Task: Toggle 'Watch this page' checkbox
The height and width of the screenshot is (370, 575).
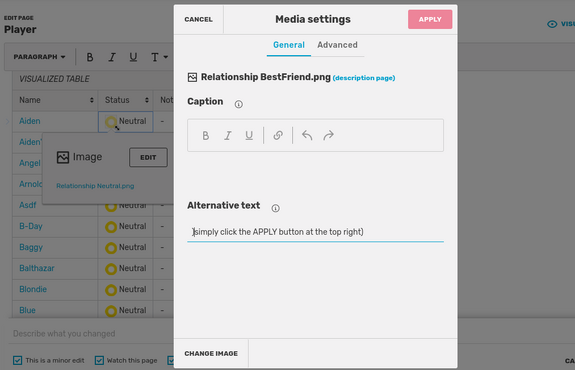Action: pyautogui.click(x=99, y=360)
